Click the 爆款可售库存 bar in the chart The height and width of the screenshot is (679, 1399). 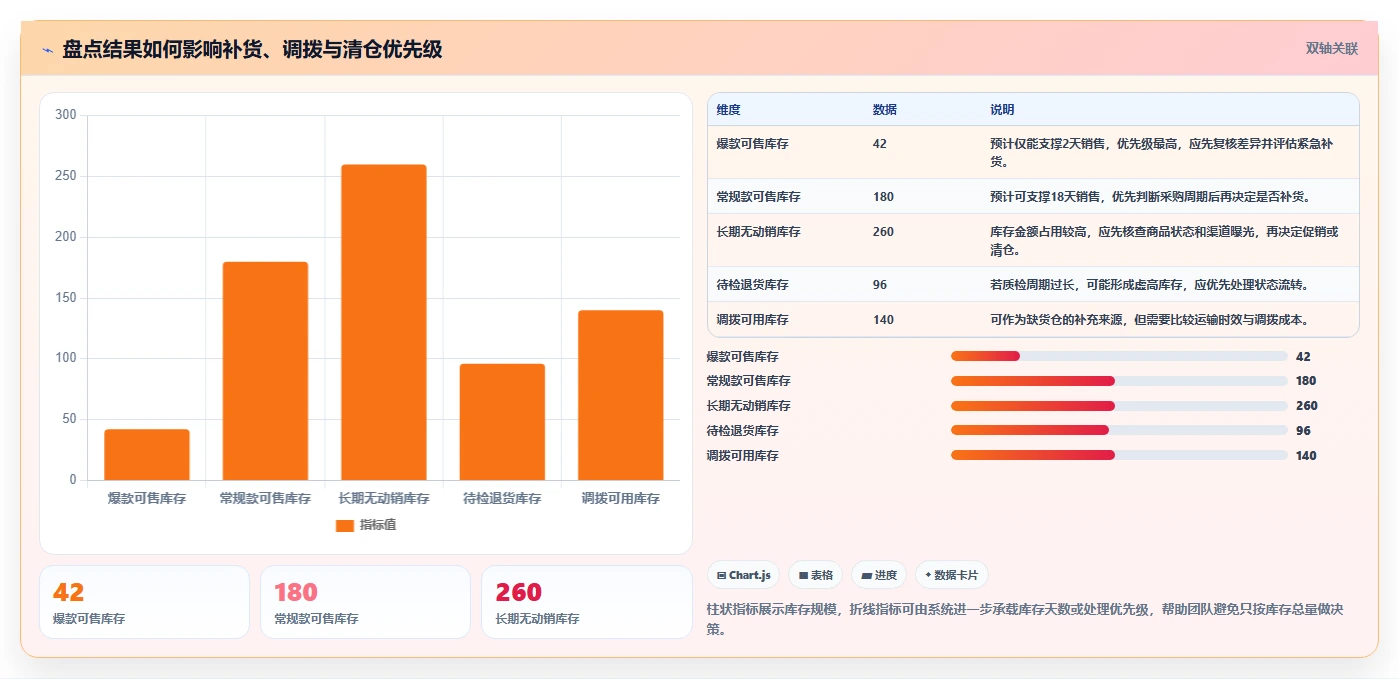click(146, 455)
